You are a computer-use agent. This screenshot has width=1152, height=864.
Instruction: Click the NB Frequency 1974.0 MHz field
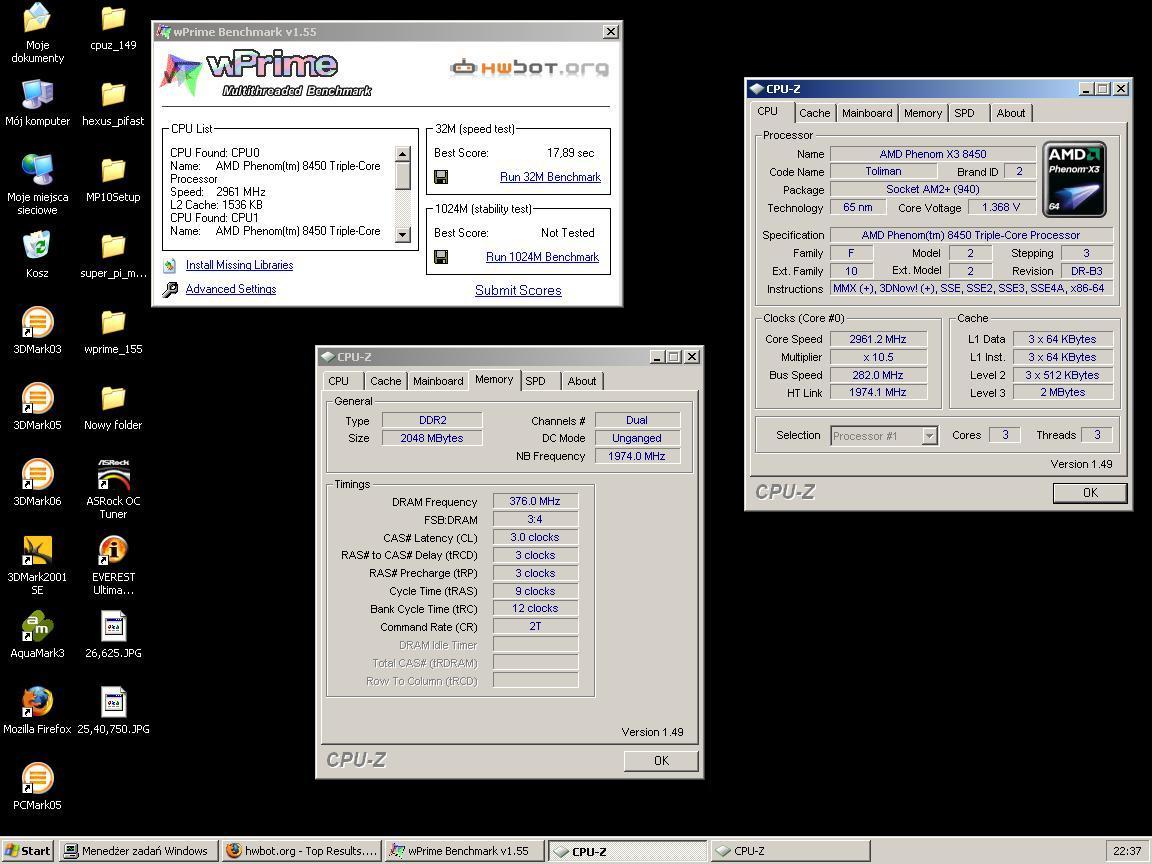(x=637, y=456)
